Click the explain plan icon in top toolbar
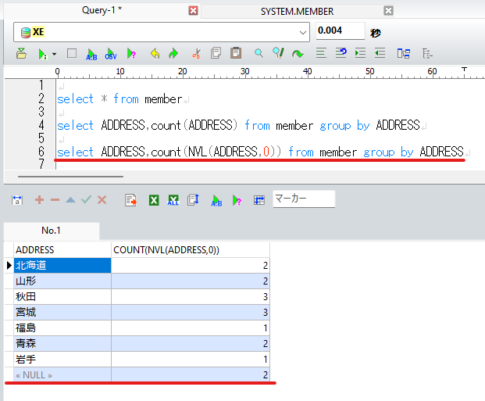This screenshot has width=485, height=401. pyautogui.click(x=131, y=54)
